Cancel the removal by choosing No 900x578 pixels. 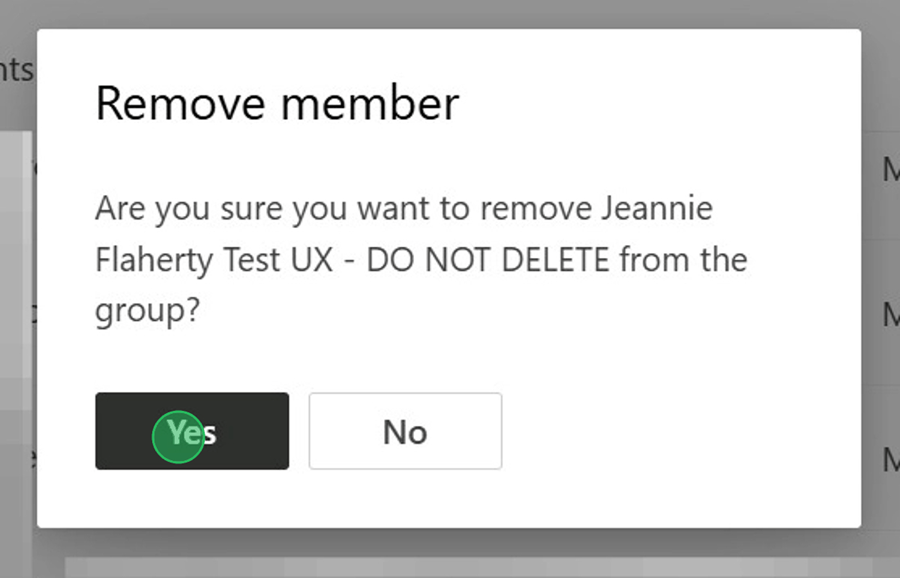tap(405, 431)
